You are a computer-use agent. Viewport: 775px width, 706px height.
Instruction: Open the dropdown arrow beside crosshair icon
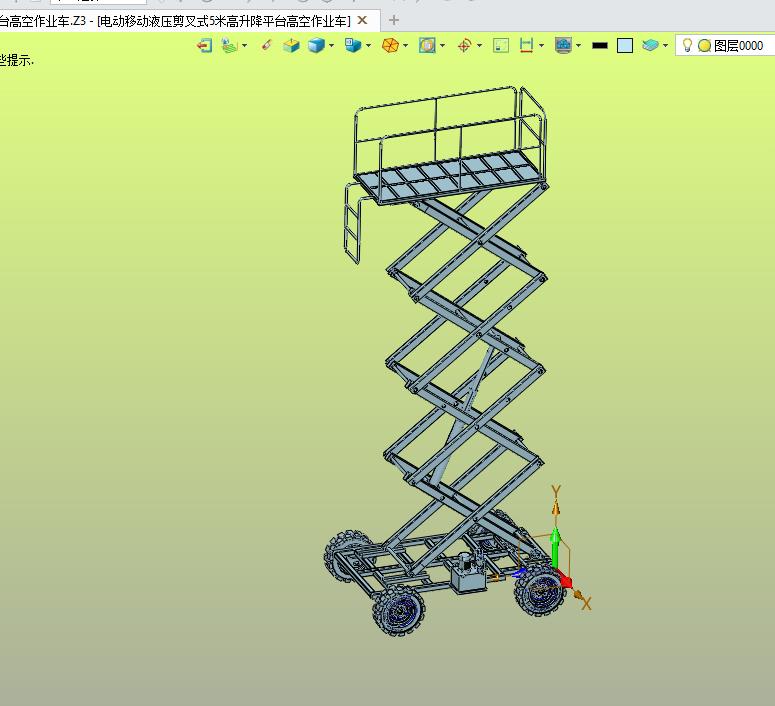pyautogui.click(x=479, y=45)
